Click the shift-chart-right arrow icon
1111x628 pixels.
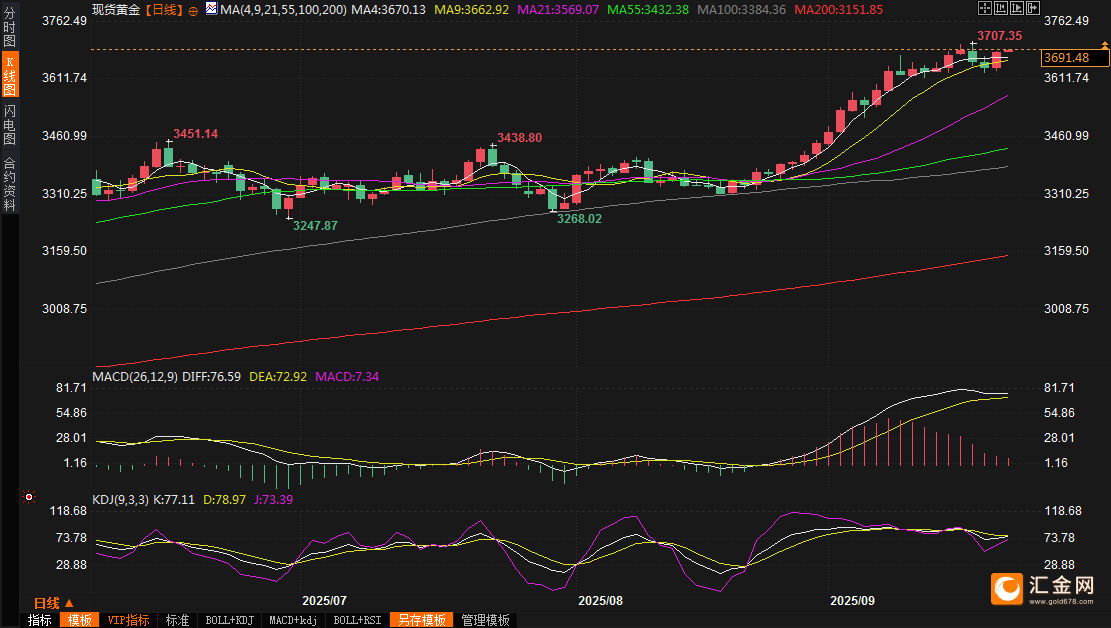tap(1033, 8)
